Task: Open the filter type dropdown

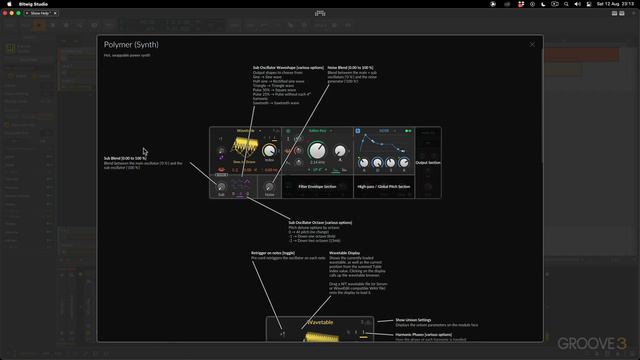Action: click(320, 131)
